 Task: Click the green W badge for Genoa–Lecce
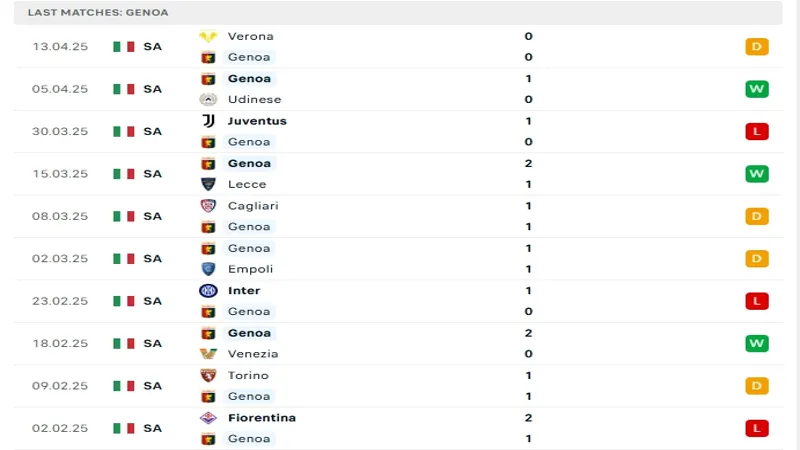756,174
